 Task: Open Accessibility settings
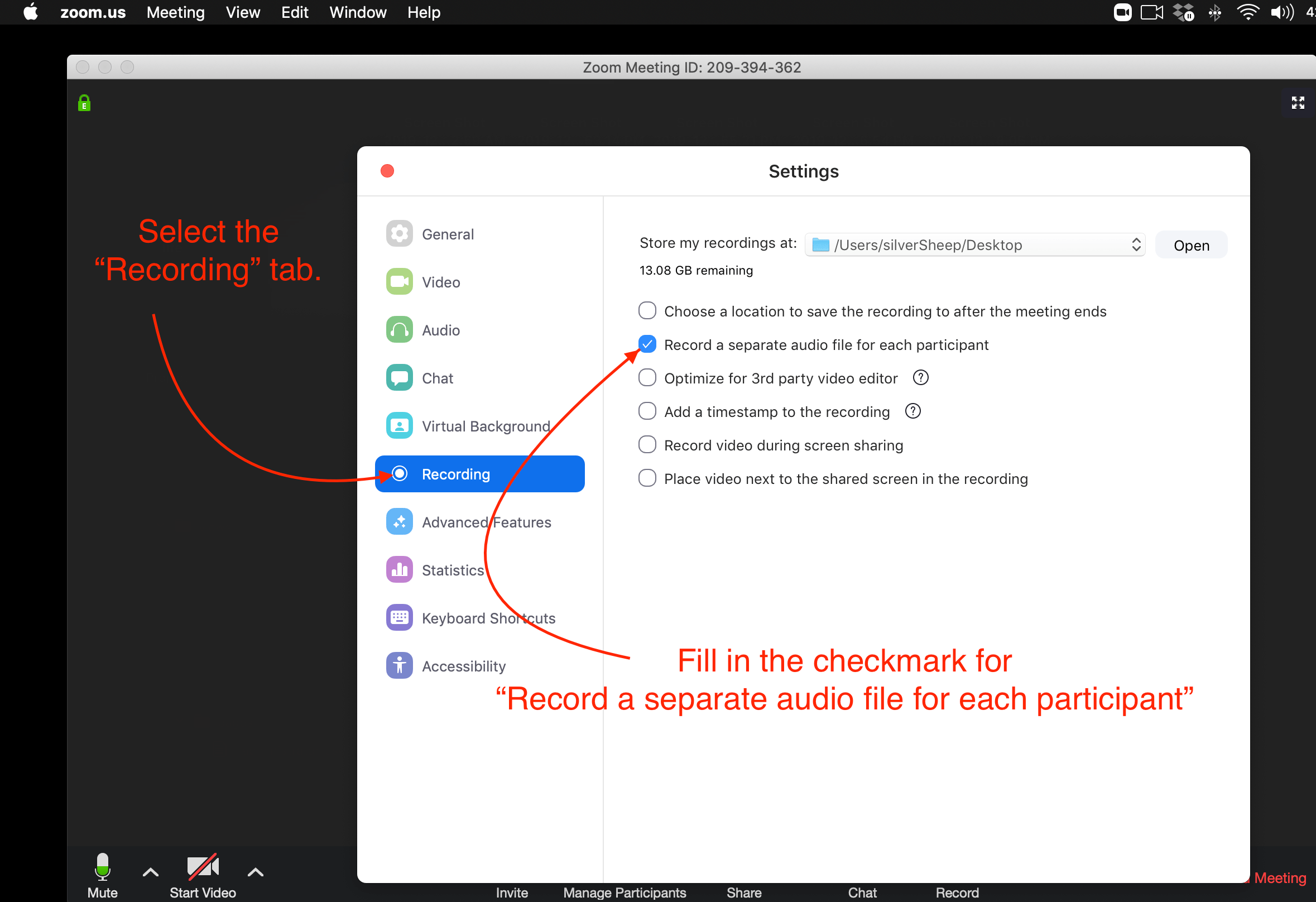[x=463, y=665]
